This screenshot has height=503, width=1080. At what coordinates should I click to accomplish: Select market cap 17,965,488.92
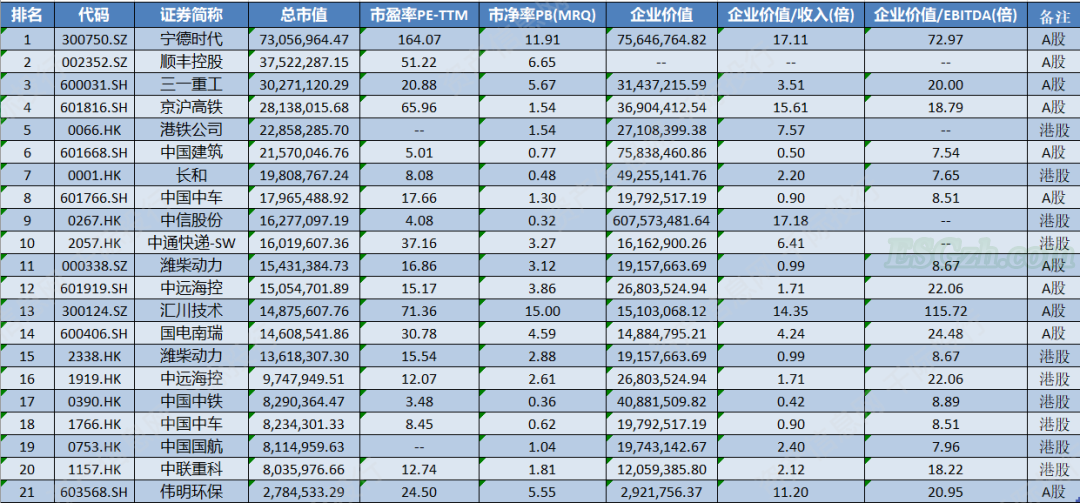pyautogui.click(x=304, y=198)
